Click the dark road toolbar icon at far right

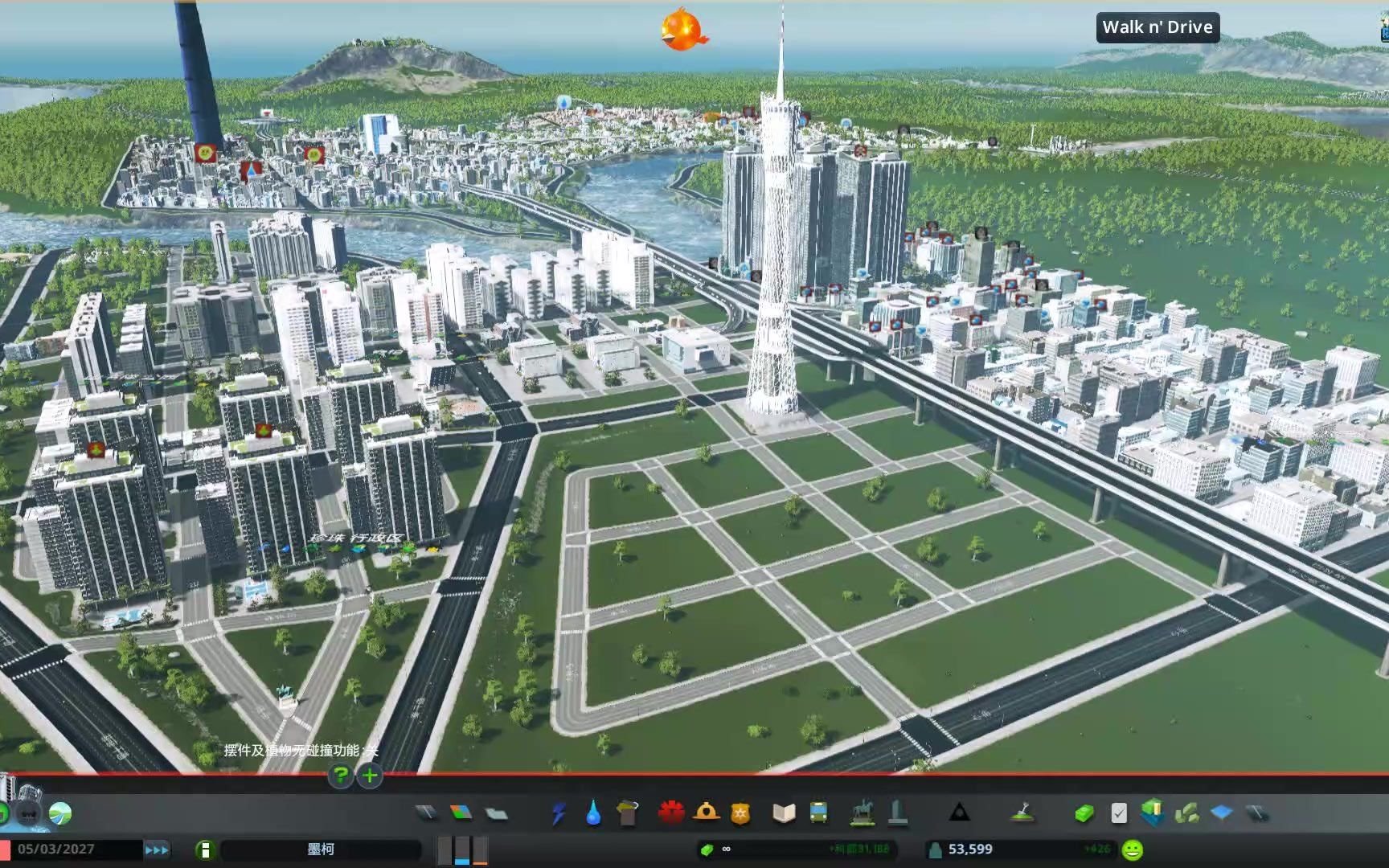coord(1257,813)
